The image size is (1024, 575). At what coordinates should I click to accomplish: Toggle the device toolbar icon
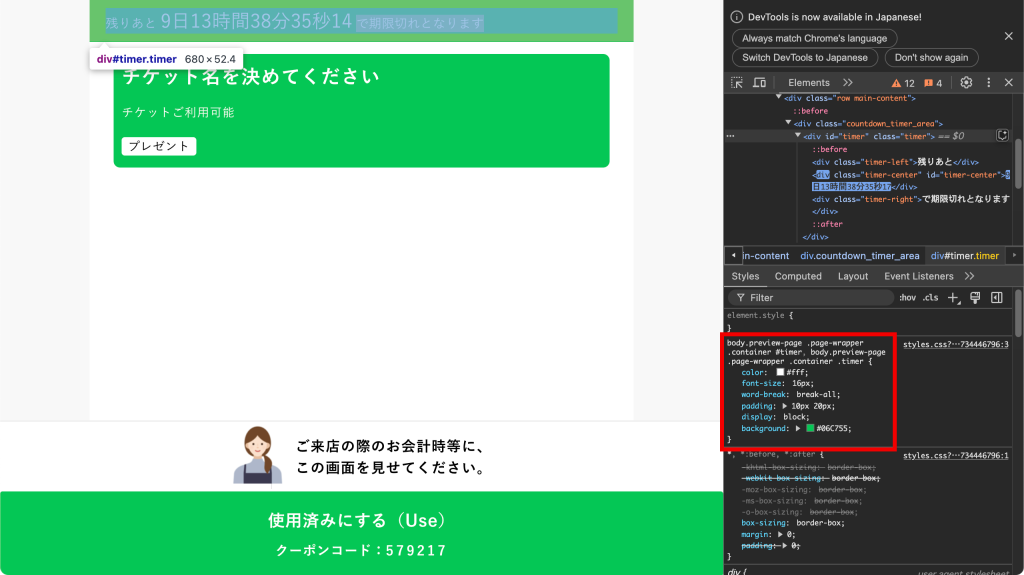(x=759, y=83)
